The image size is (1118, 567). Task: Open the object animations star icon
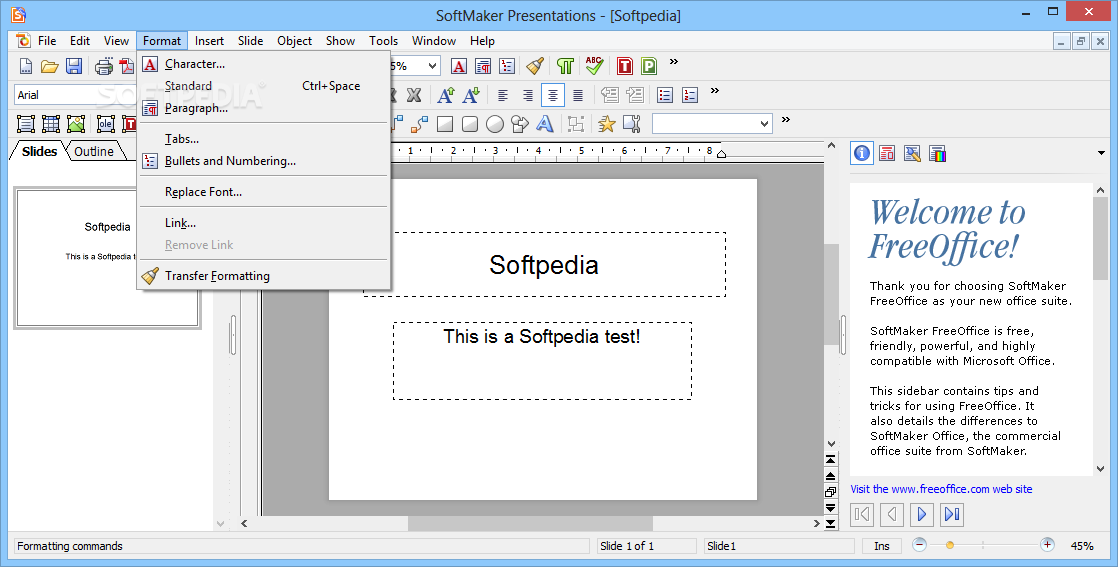(x=607, y=124)
